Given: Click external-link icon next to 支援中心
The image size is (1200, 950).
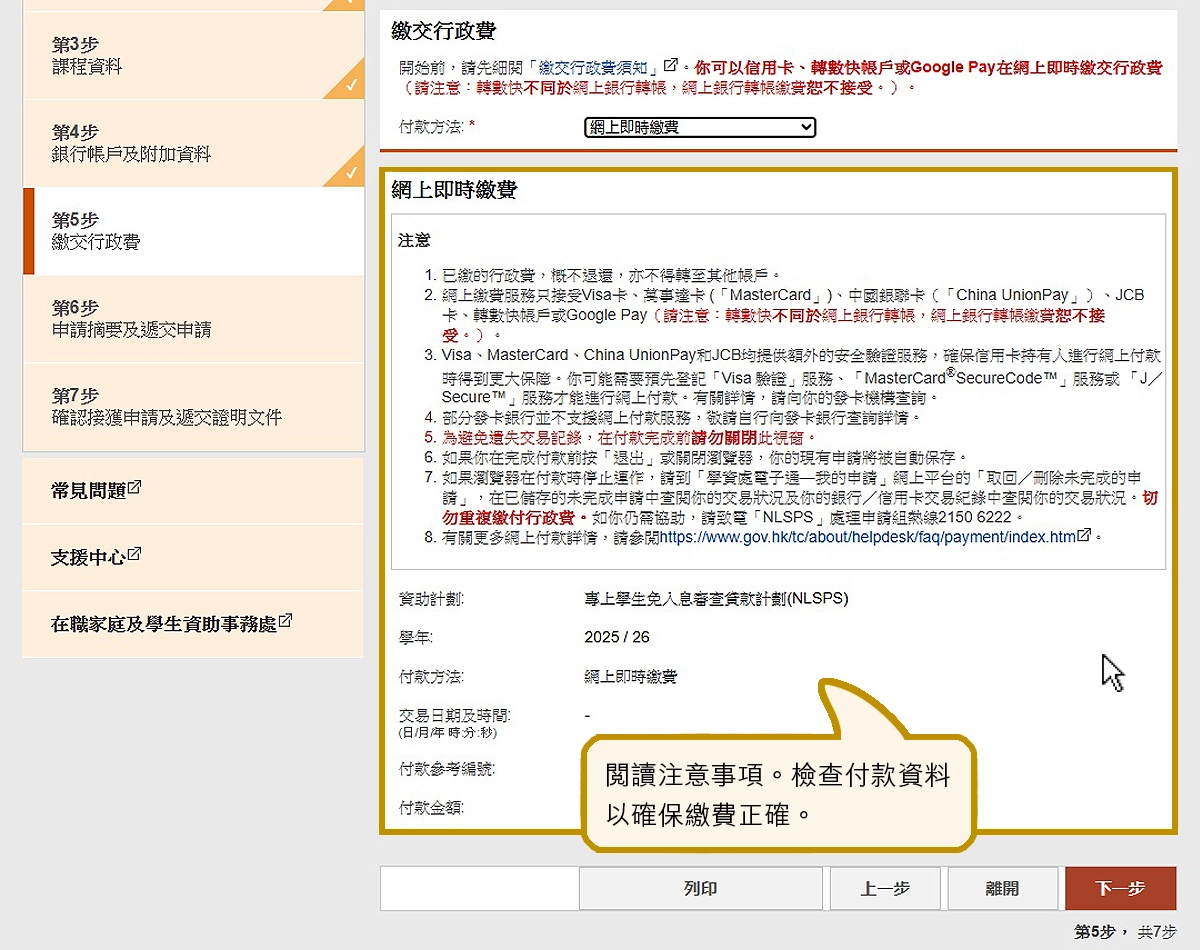Looking at the screenshot, I should [x=134, y=554].
